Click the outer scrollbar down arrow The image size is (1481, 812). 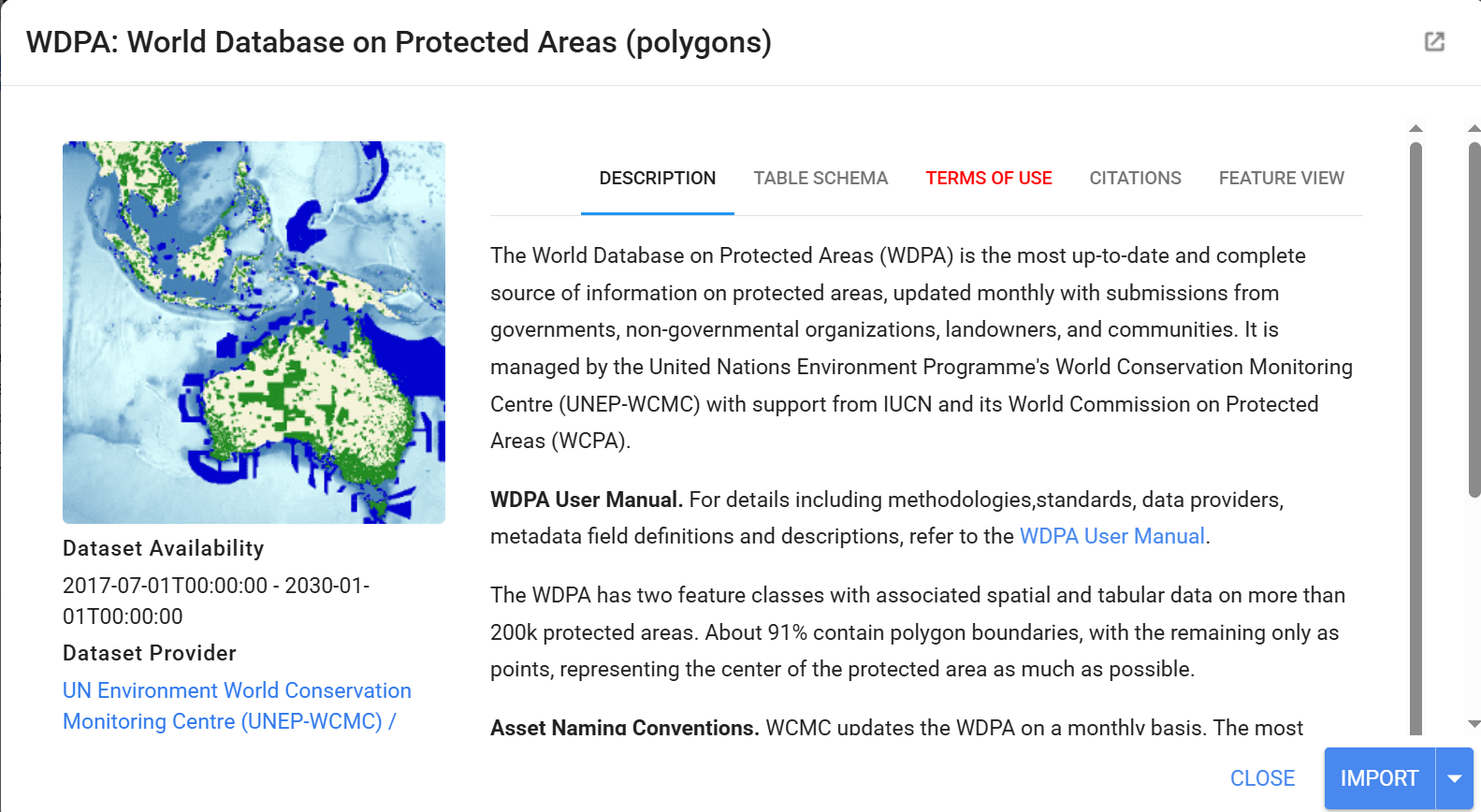[x=1474, y=723]
